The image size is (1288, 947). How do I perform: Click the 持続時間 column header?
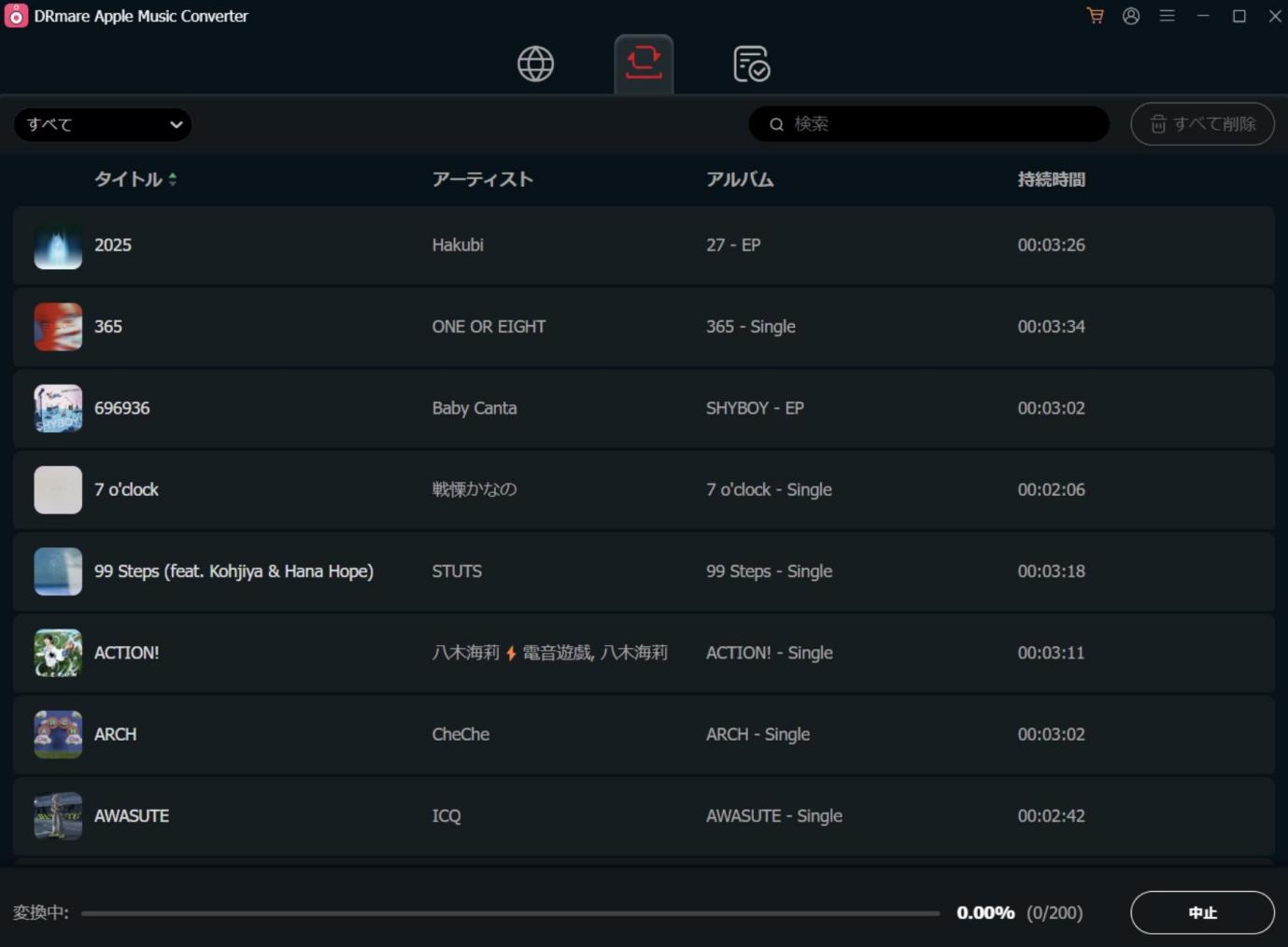(1052, 179)
